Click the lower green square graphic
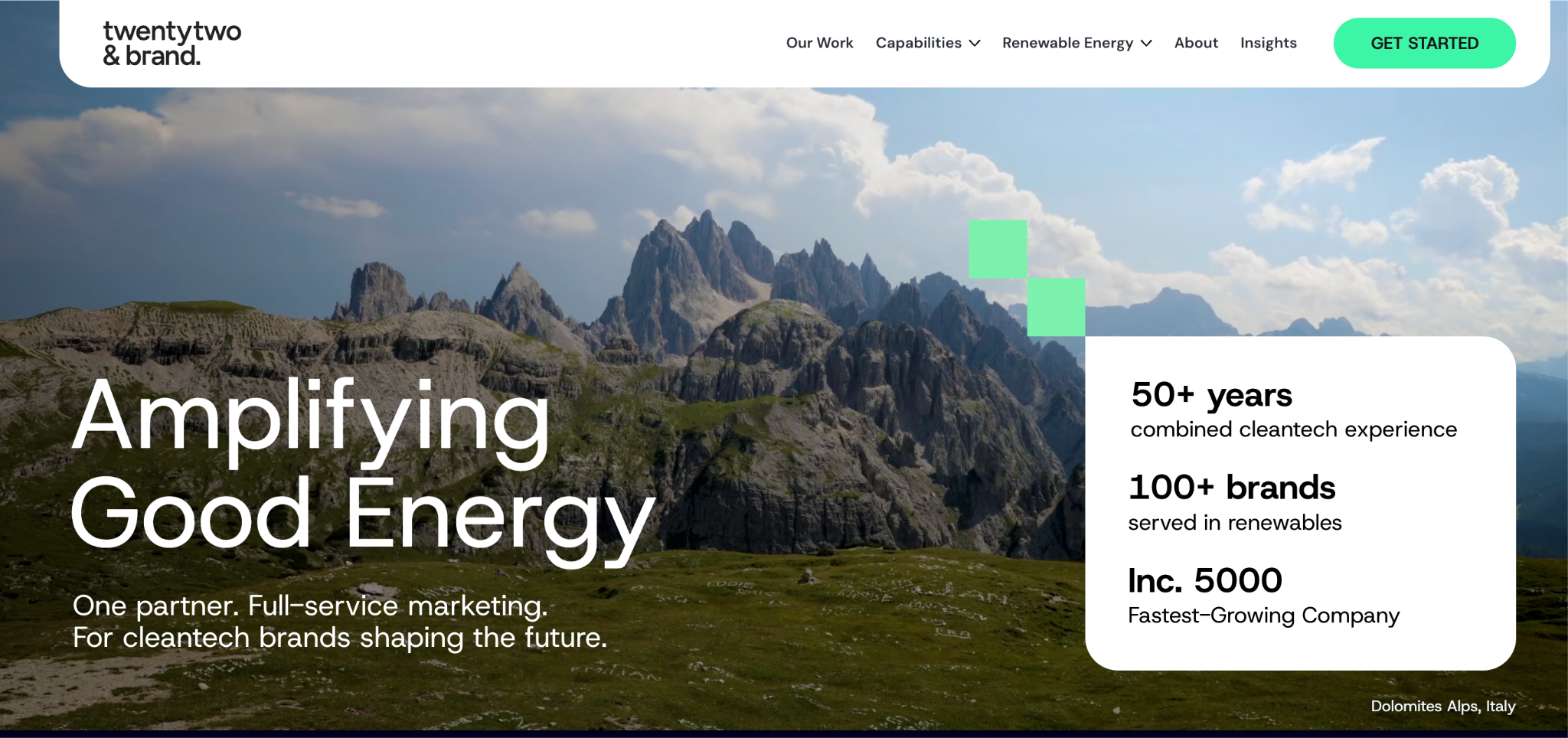The height and width of the screenshot is (738, 1568). (1056, 307)
